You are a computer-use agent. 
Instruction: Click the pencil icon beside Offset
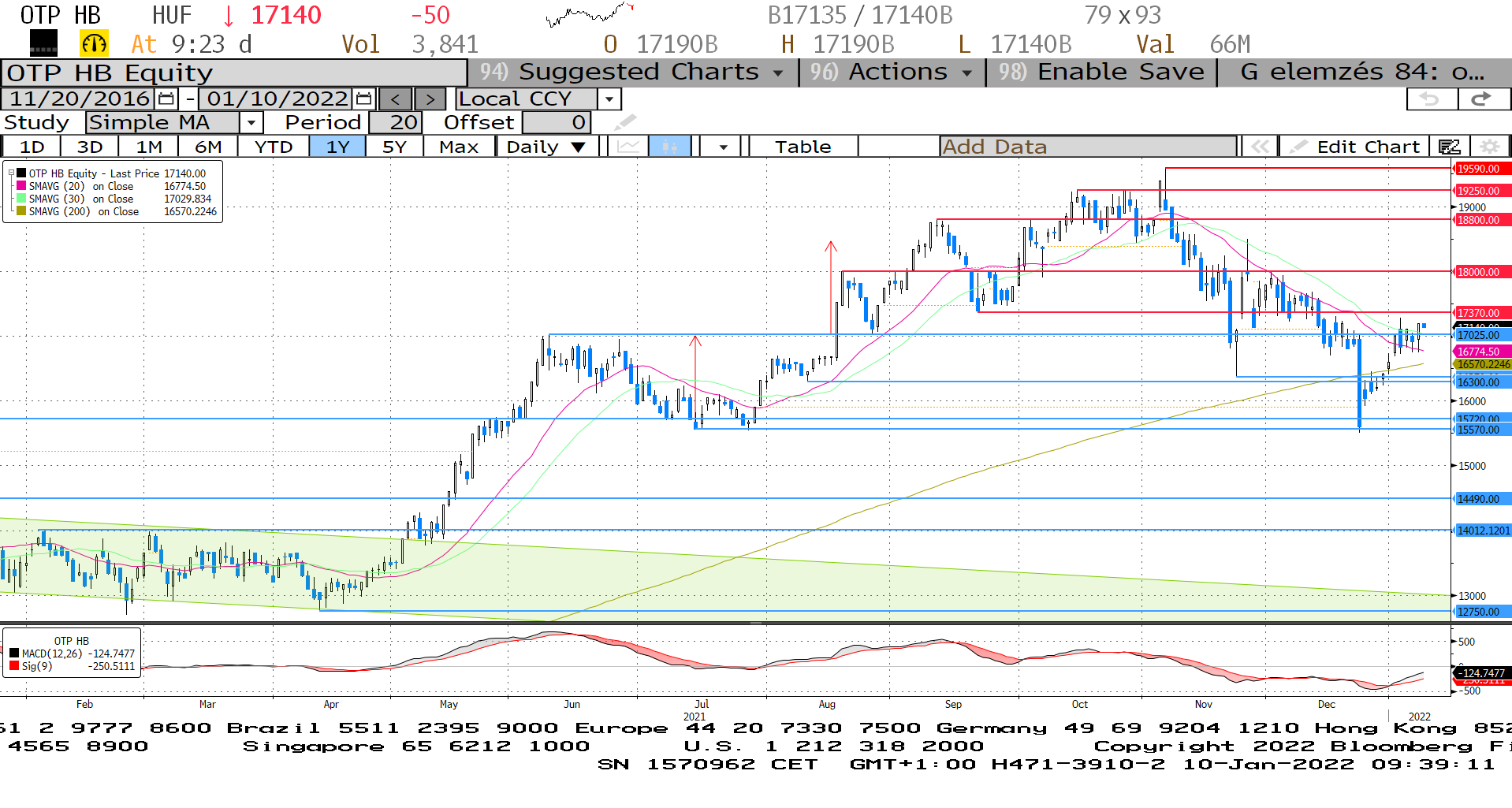624,122
